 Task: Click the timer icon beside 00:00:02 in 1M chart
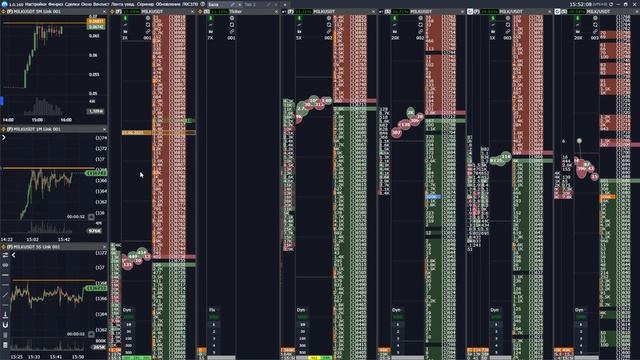[x=91, y=217]
